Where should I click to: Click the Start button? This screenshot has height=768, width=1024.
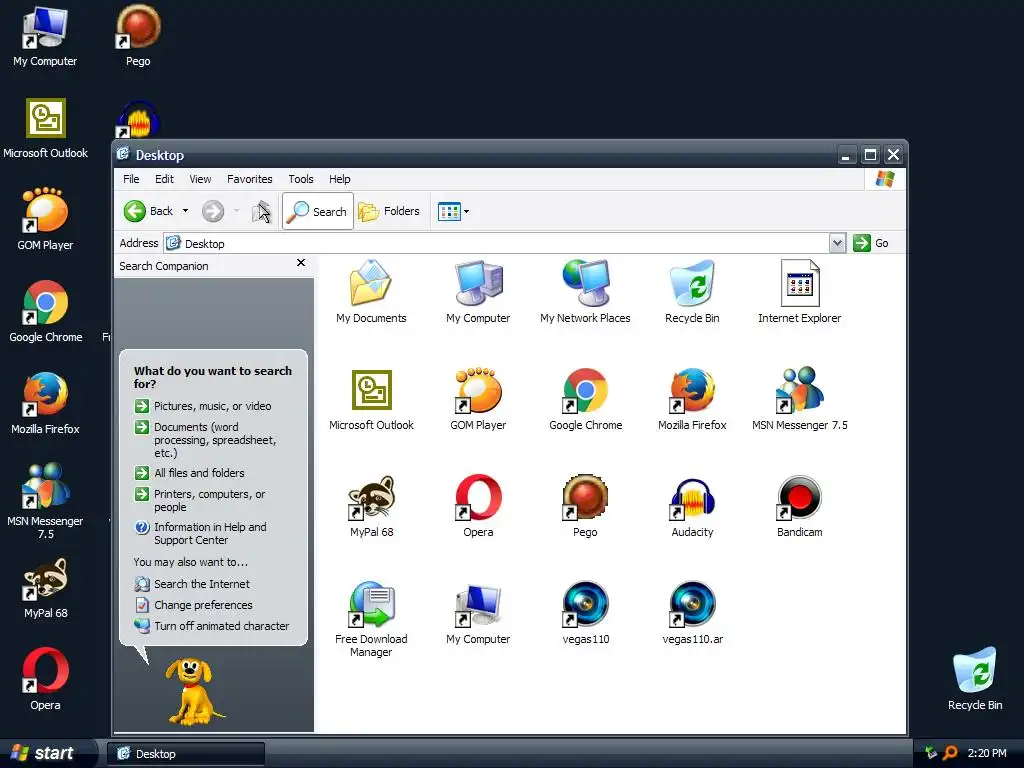point(42,753)
